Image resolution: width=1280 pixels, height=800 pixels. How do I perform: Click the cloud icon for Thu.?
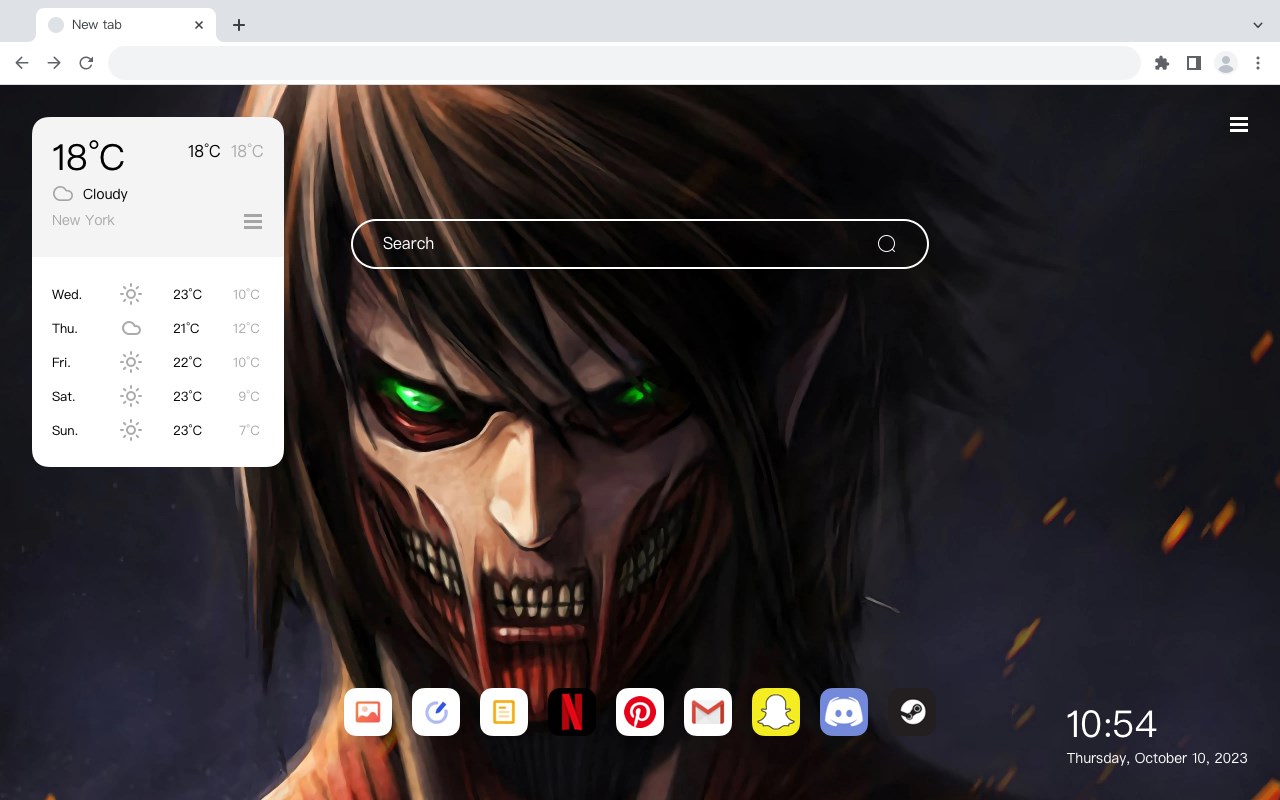click(x=131, y=328)
